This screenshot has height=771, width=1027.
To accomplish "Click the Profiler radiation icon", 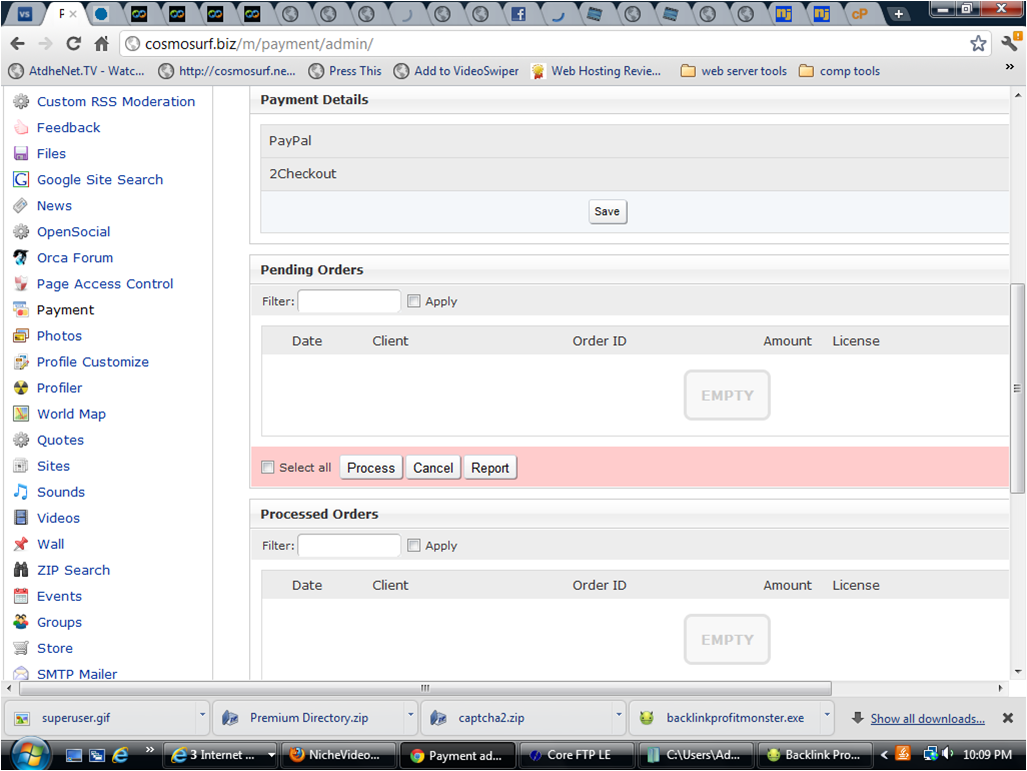I will pos(20,388).
